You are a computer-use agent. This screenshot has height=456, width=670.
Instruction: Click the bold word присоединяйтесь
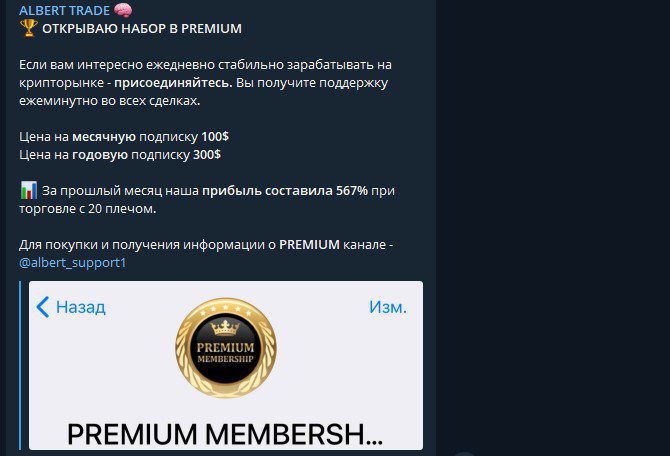pos(173,82)
